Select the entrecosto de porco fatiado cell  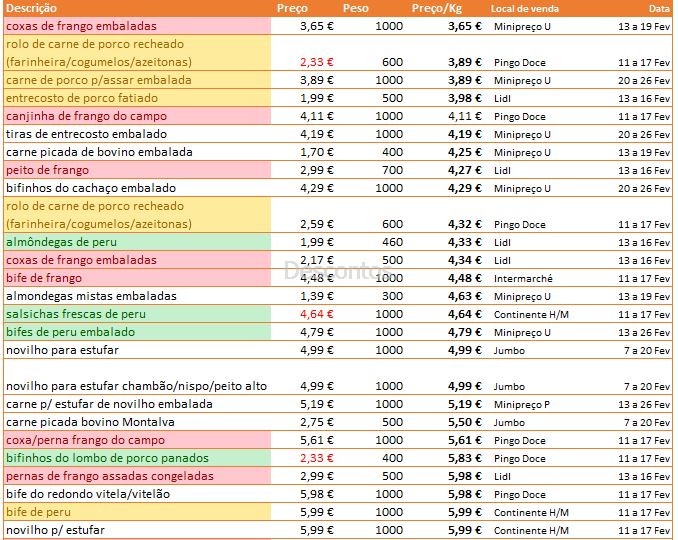138,98
